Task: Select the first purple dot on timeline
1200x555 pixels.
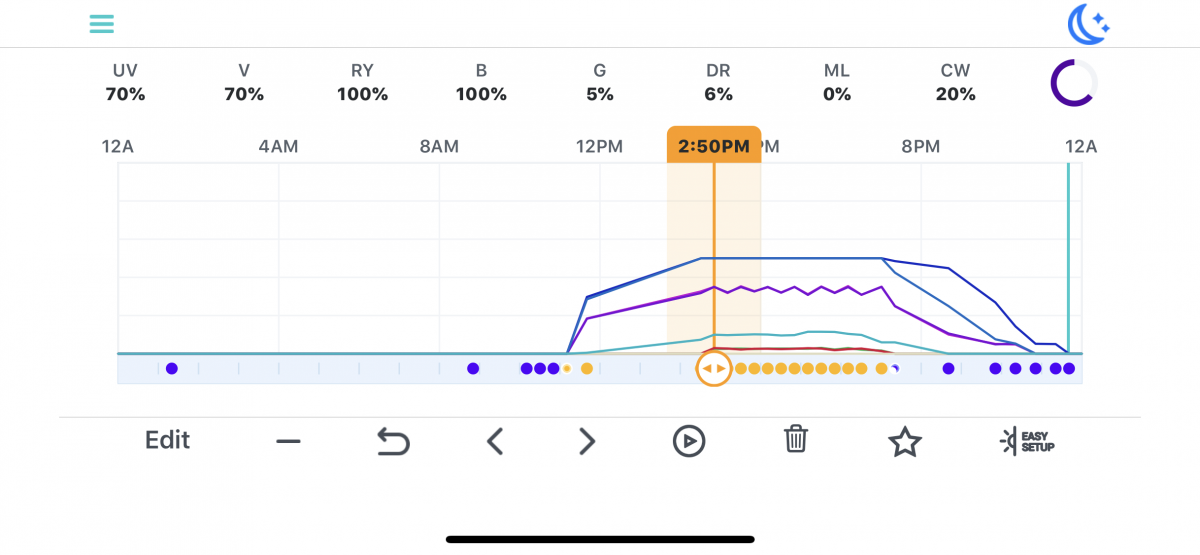Action: click(x=172, y=369)
